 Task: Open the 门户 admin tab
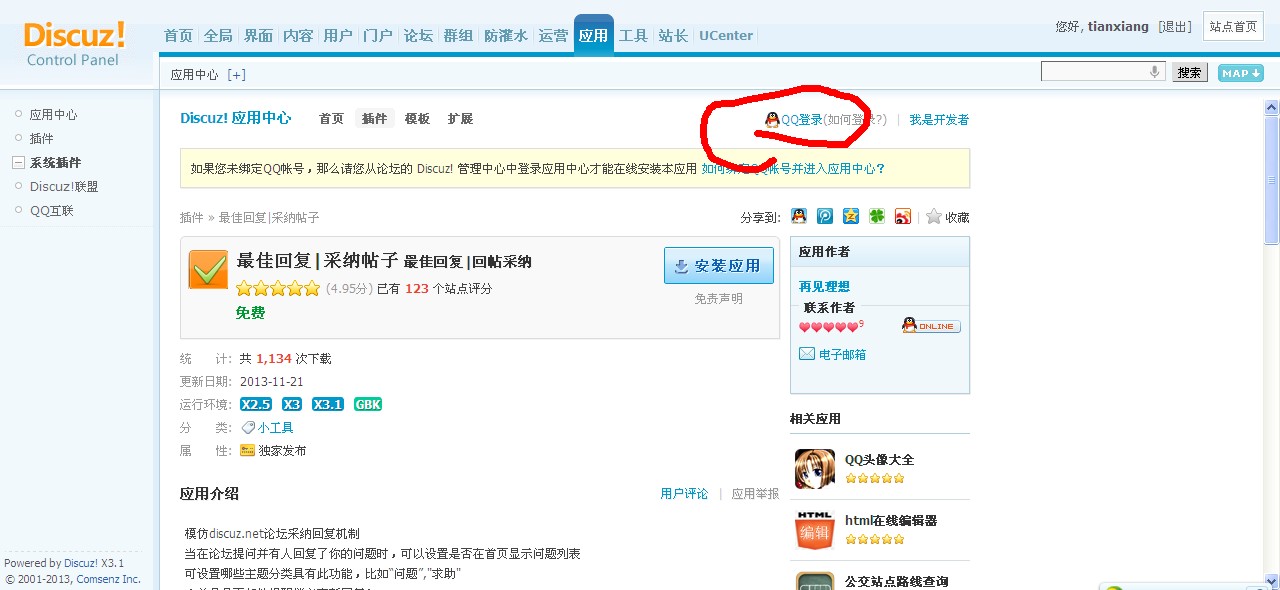(x=378, y=35)
